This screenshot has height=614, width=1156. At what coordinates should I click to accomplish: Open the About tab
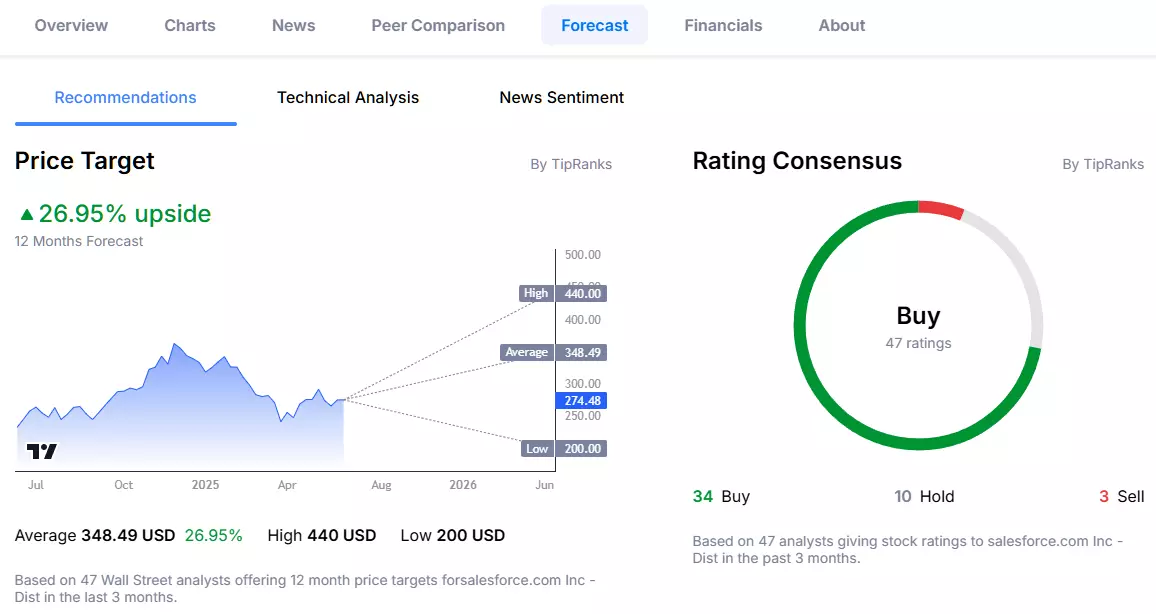pos(841,25)
